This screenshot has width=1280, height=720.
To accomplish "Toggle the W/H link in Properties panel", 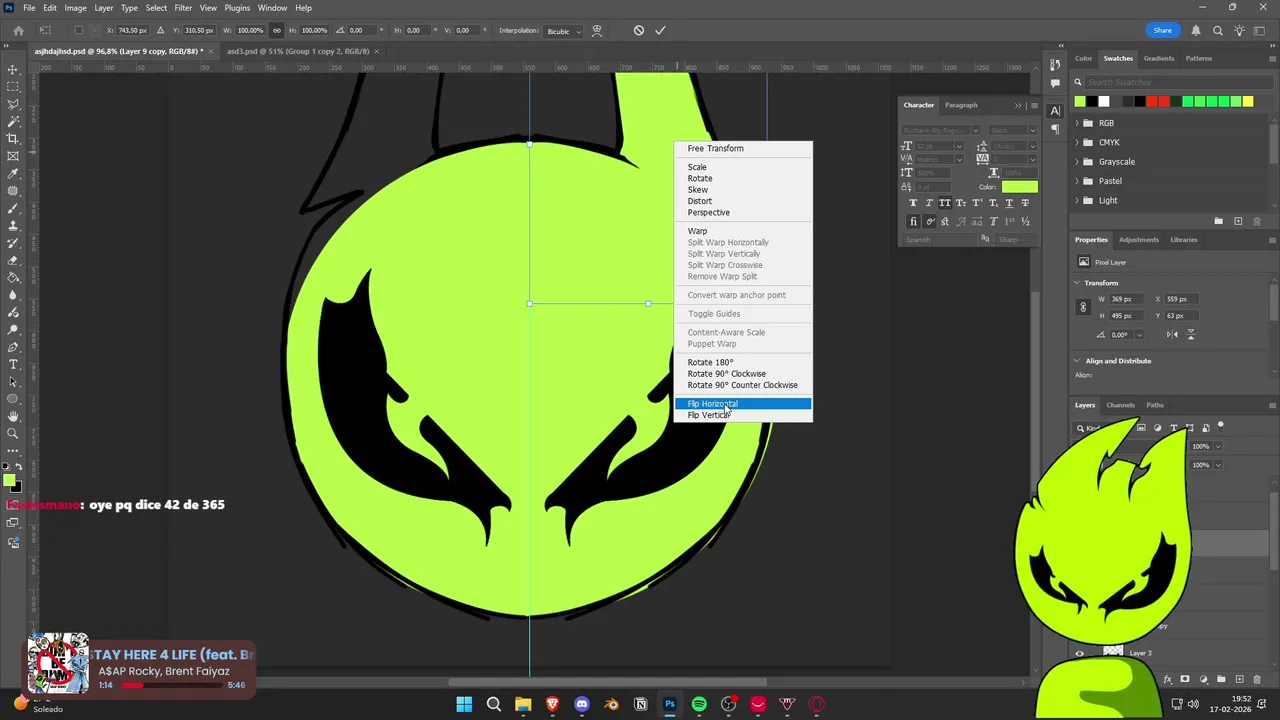I will pyautogui.click(x=1083, y=307).
